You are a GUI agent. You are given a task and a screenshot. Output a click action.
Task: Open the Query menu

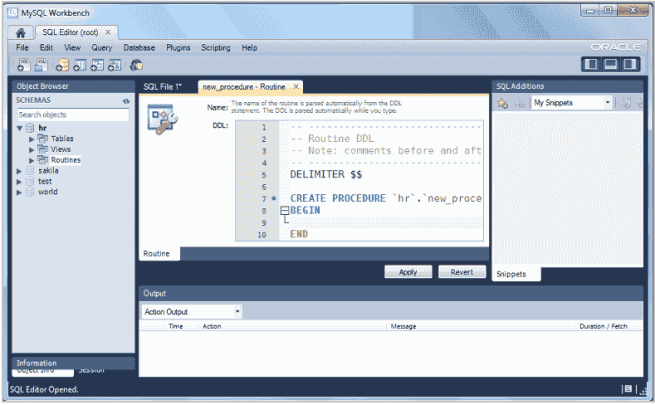point(102,48)
